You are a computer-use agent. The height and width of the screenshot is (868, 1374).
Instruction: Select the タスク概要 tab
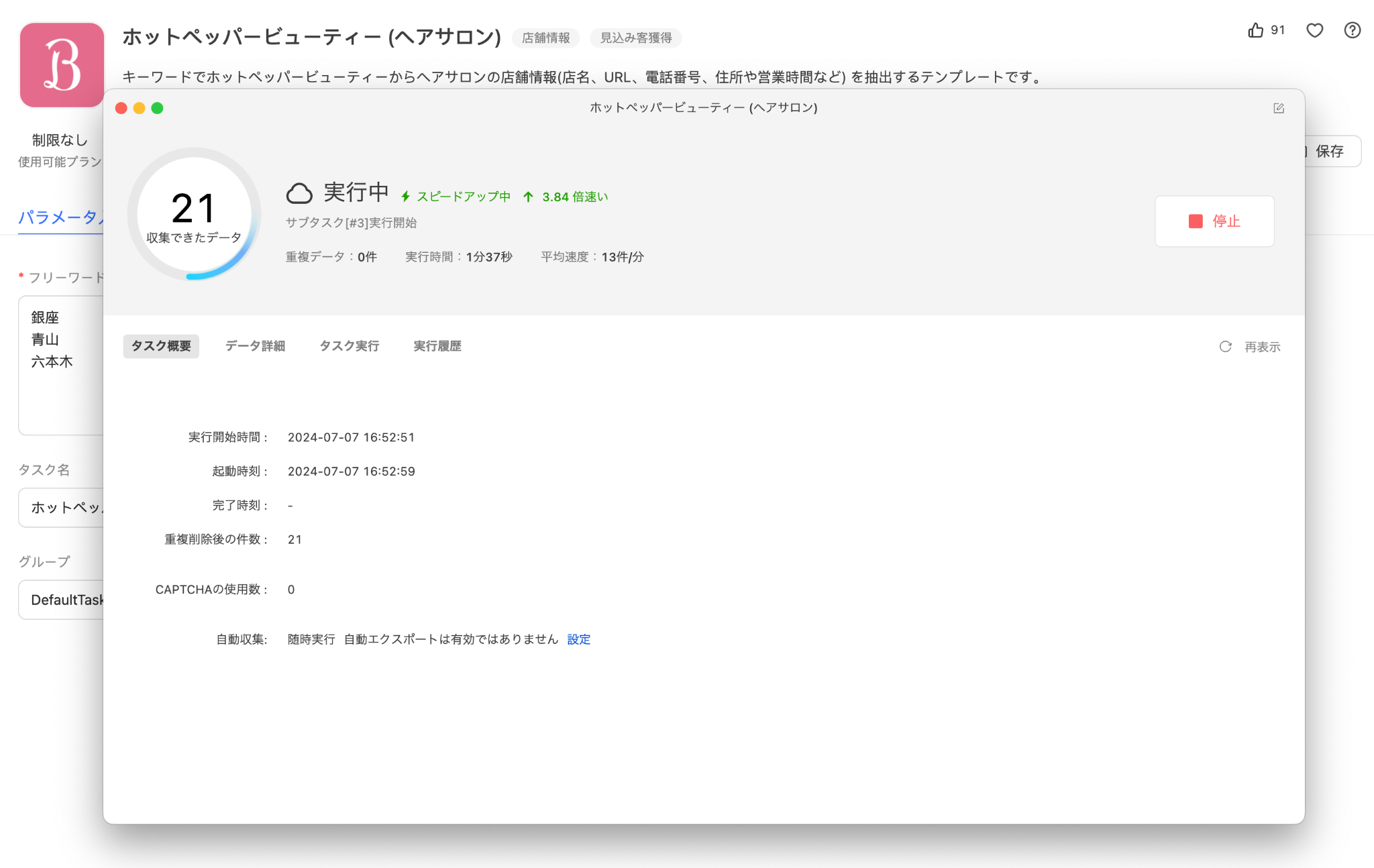point(161,346)
